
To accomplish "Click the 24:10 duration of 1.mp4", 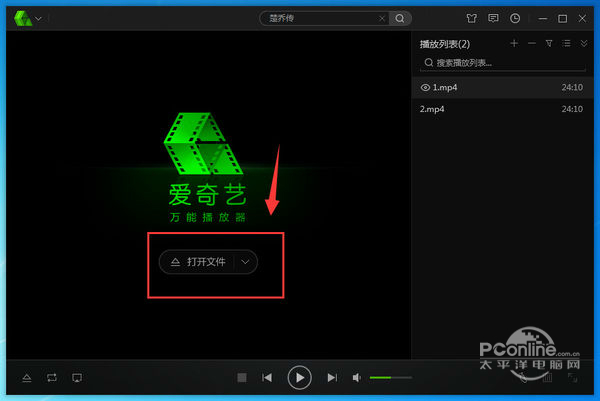I will click(x=572, y=88).
